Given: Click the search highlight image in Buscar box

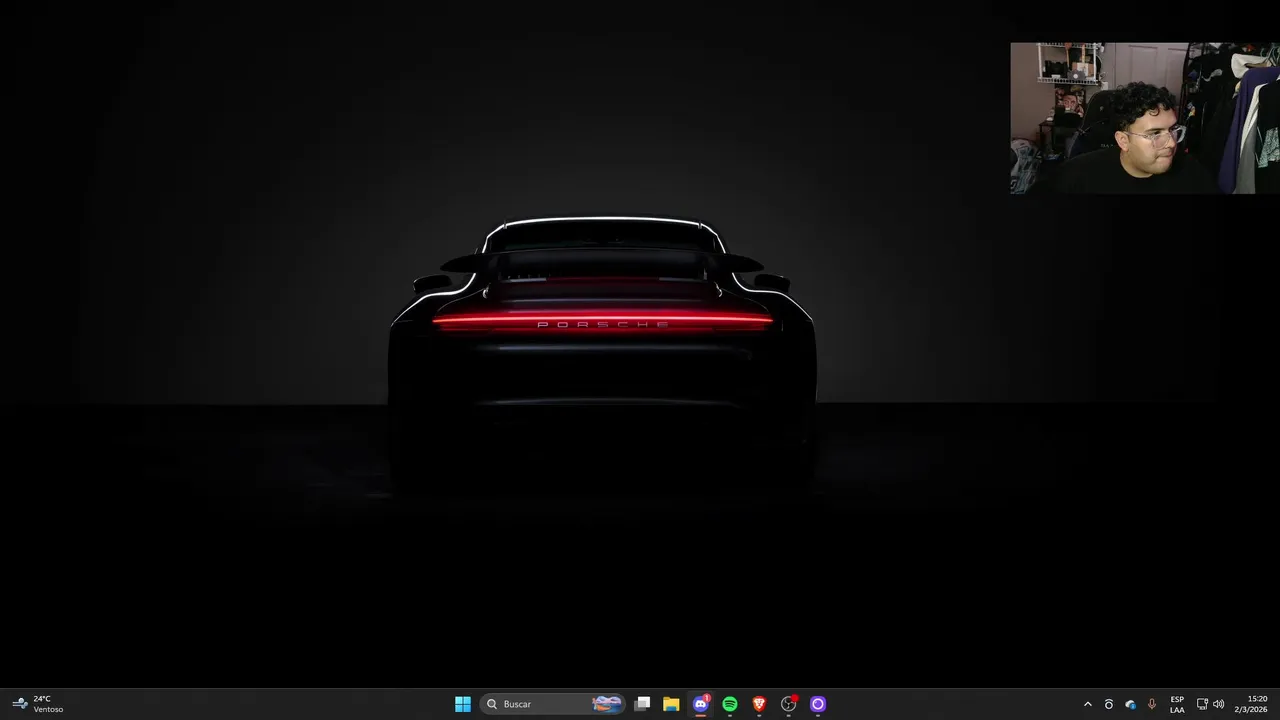Looking at the screenshot, I should (606, 704).
